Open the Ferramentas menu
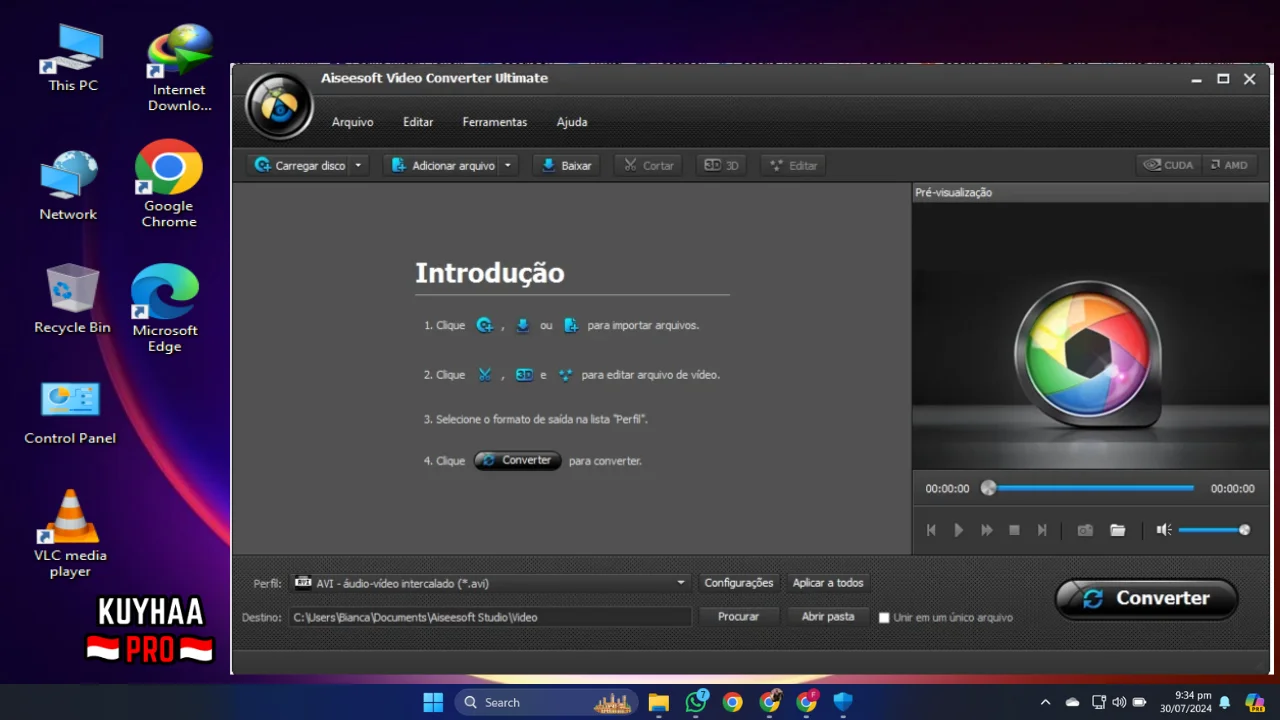 pyautogui.click(x=494, y=122)
